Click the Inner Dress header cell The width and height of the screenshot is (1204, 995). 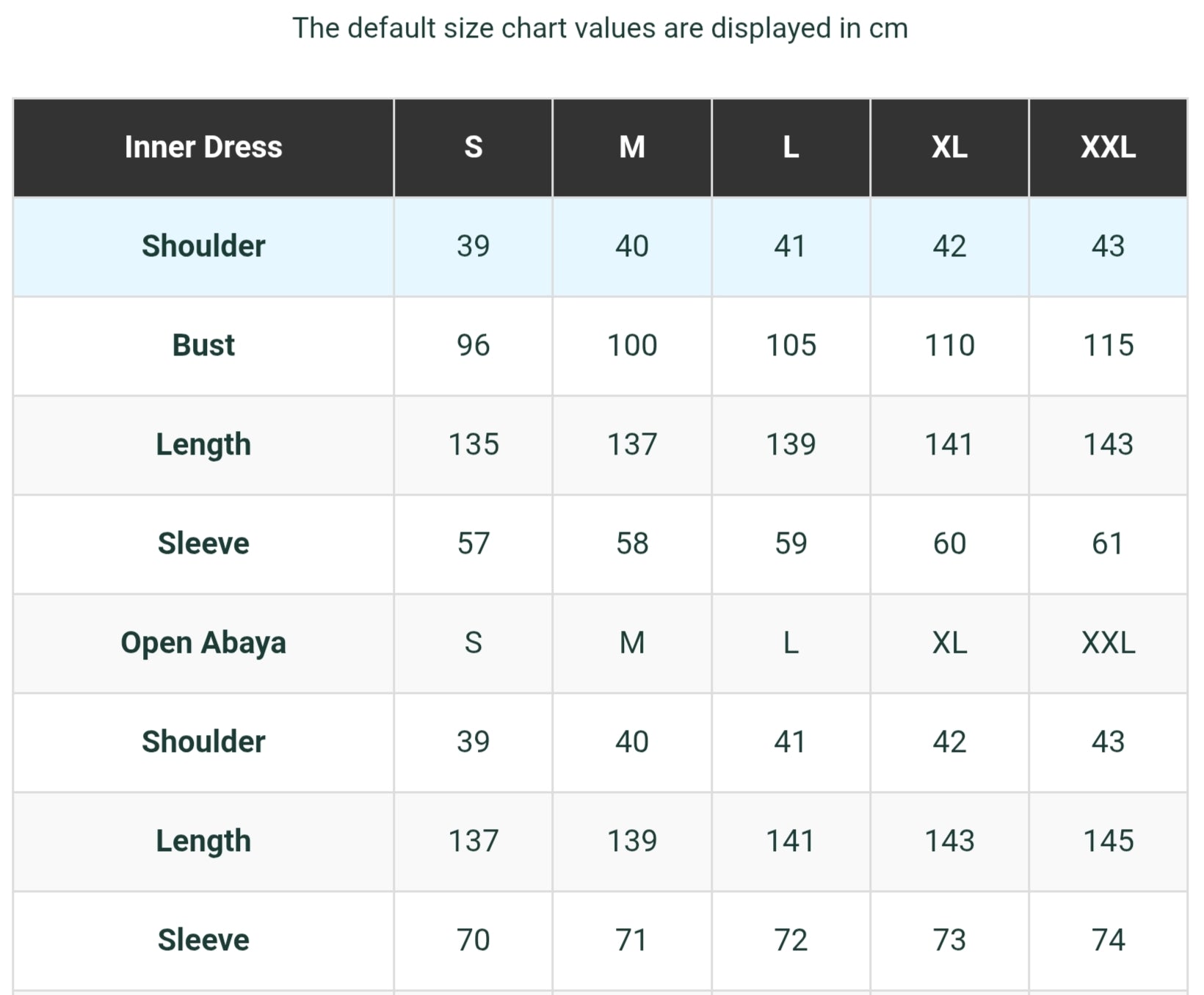point(203,148)
